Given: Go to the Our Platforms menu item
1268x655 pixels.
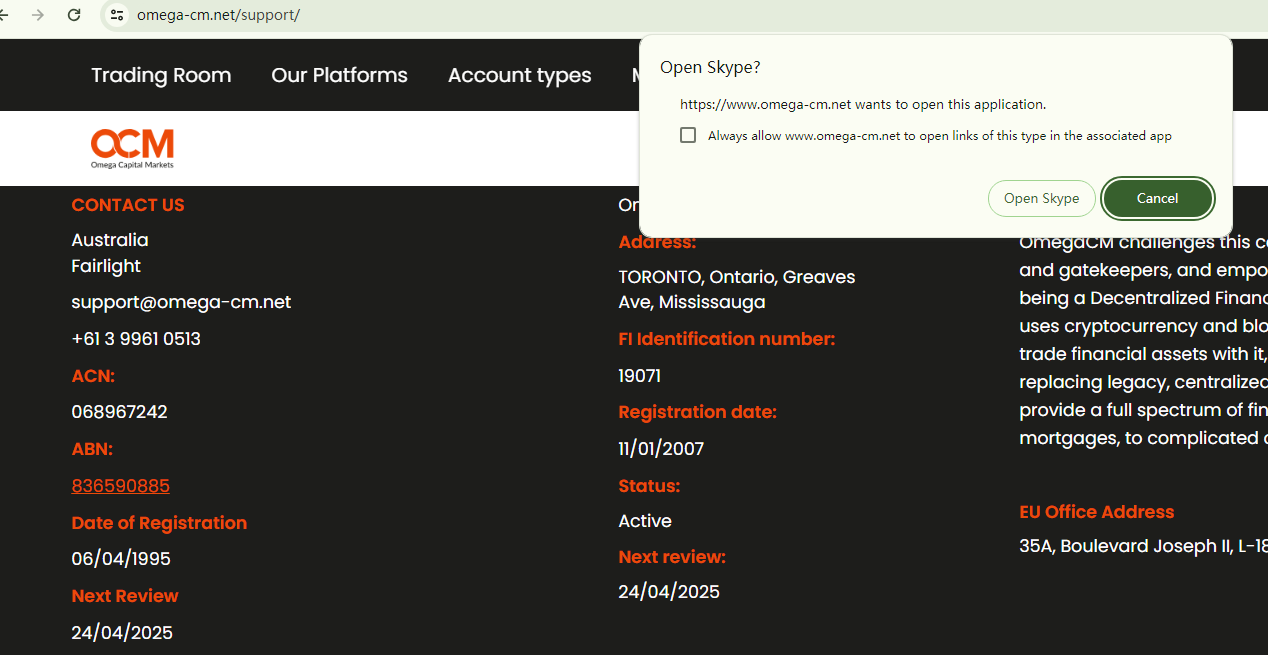Looking at the screenshot, I should point(339,75).
